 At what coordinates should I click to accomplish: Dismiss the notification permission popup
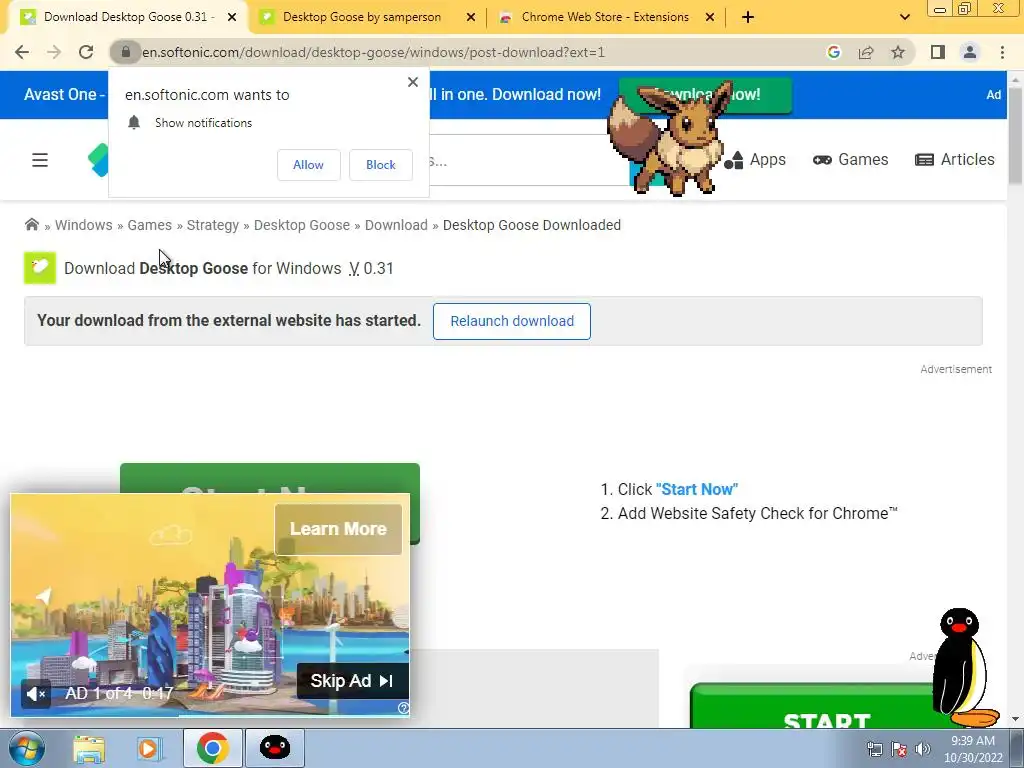[413, 82]
